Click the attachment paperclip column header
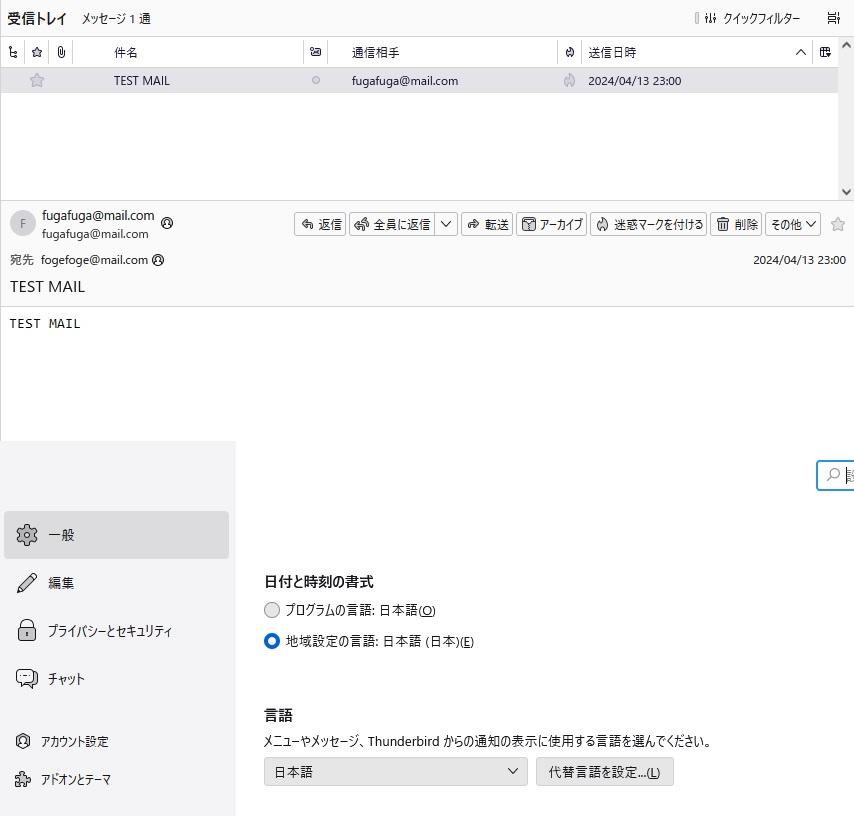Screen dimensions: 854x817 [61, 52]
